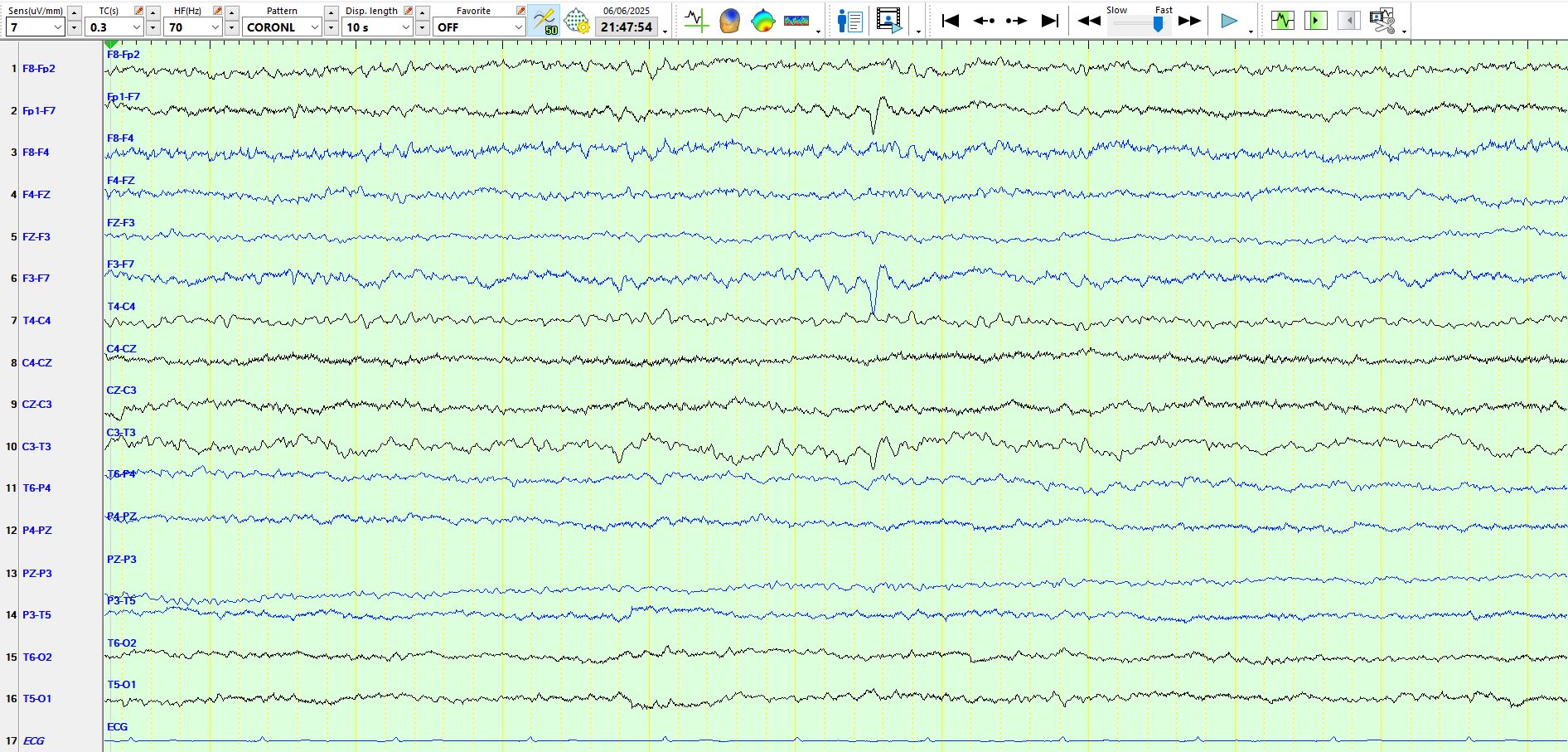Increase Disp. length with its up arrow
1568x752 pixels.
(x=423, y=12)
